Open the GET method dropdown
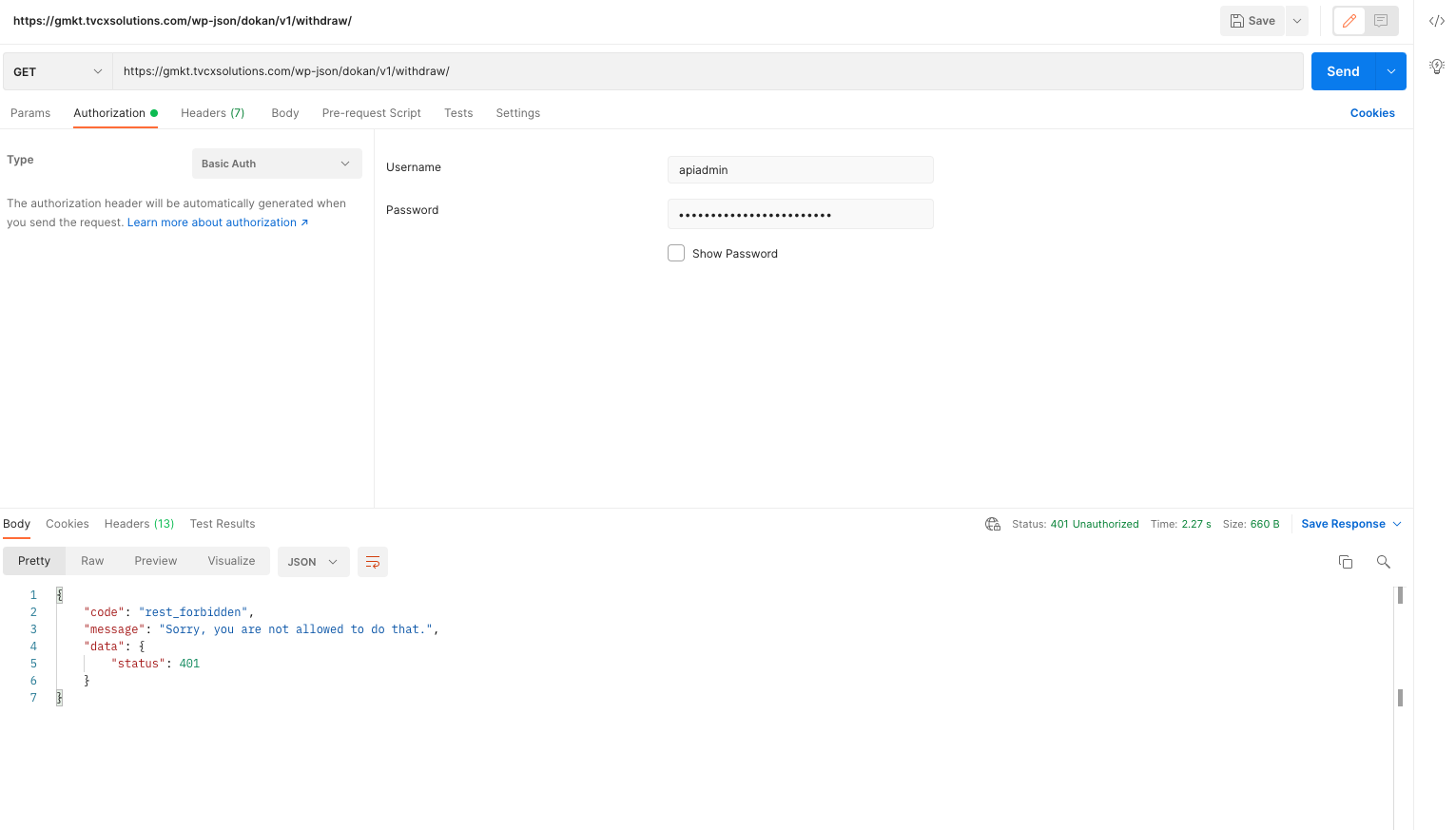 [58, 71]
